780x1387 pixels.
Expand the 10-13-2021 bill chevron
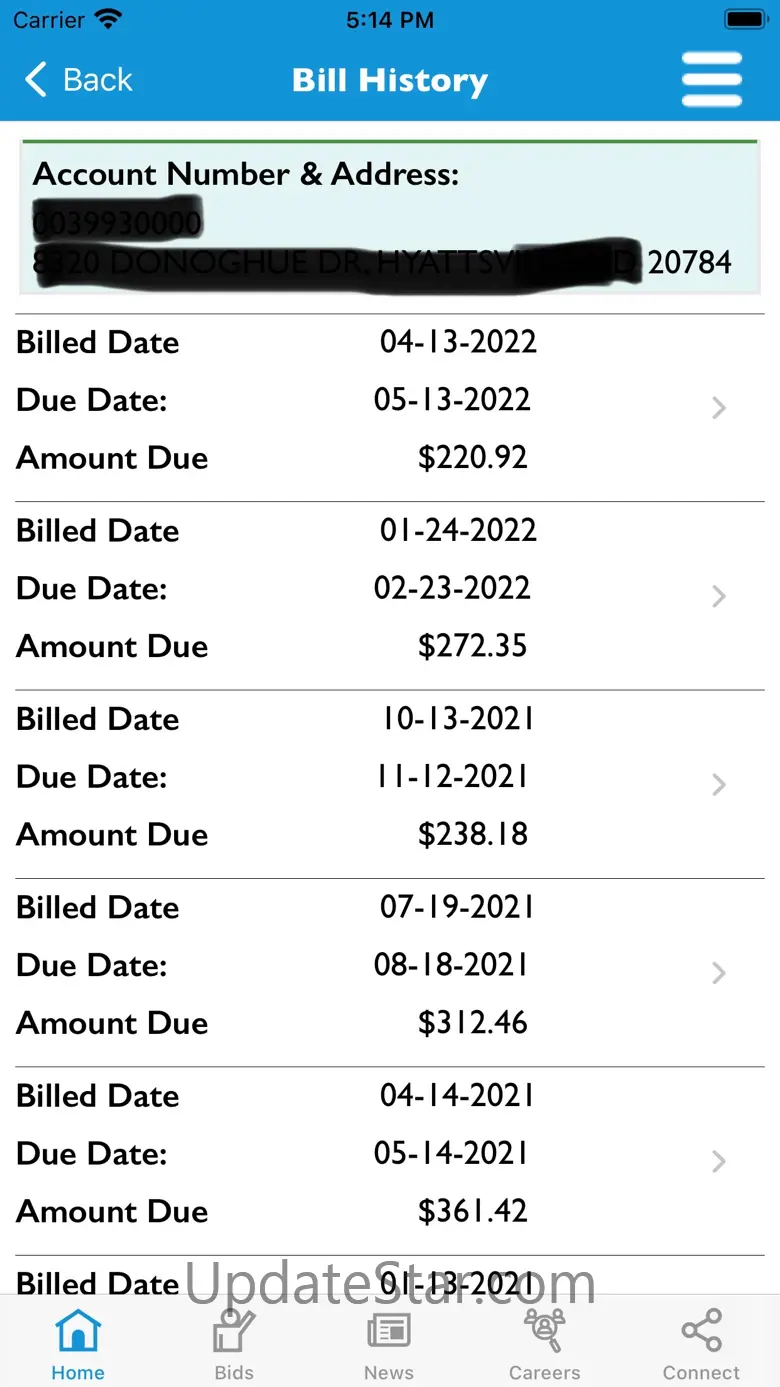(718, 784)
